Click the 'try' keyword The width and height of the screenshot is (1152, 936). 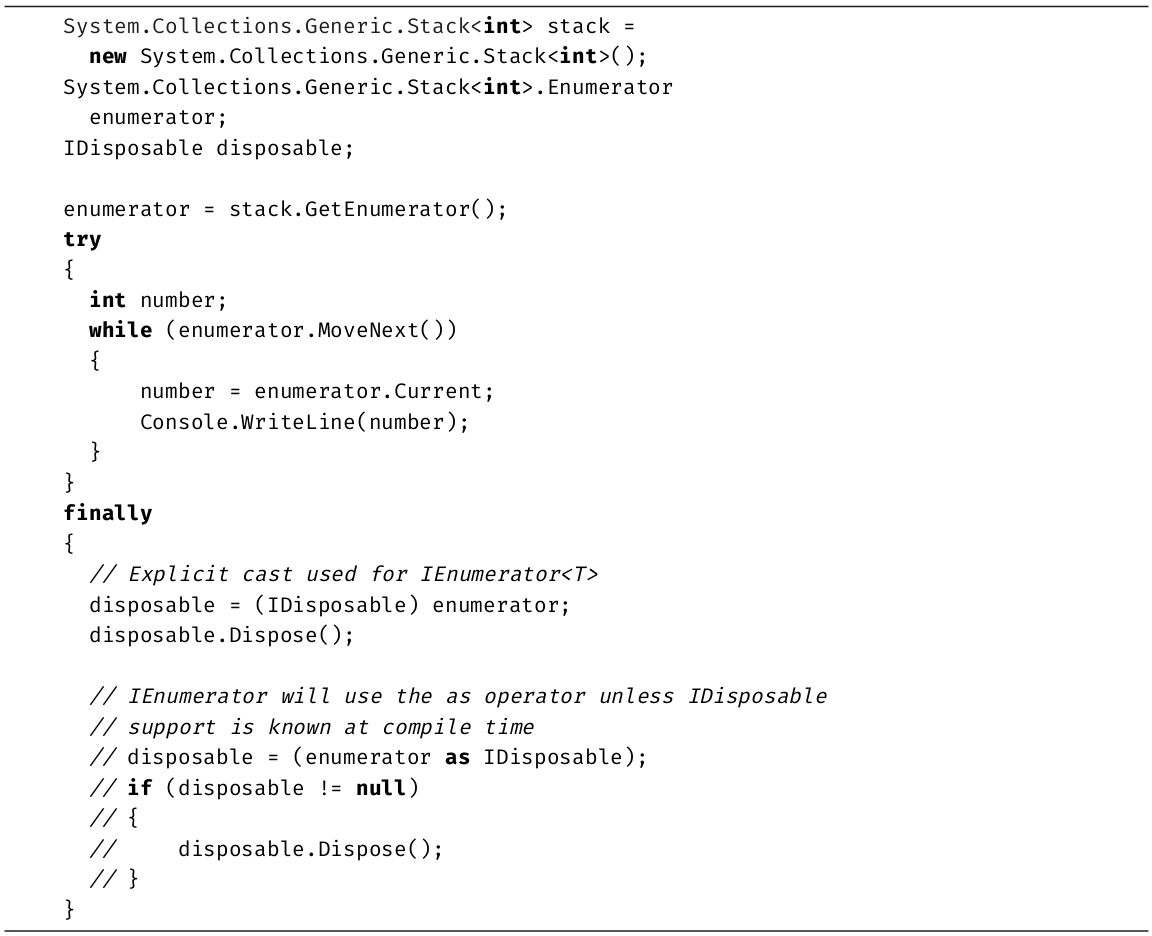point(82,239)
